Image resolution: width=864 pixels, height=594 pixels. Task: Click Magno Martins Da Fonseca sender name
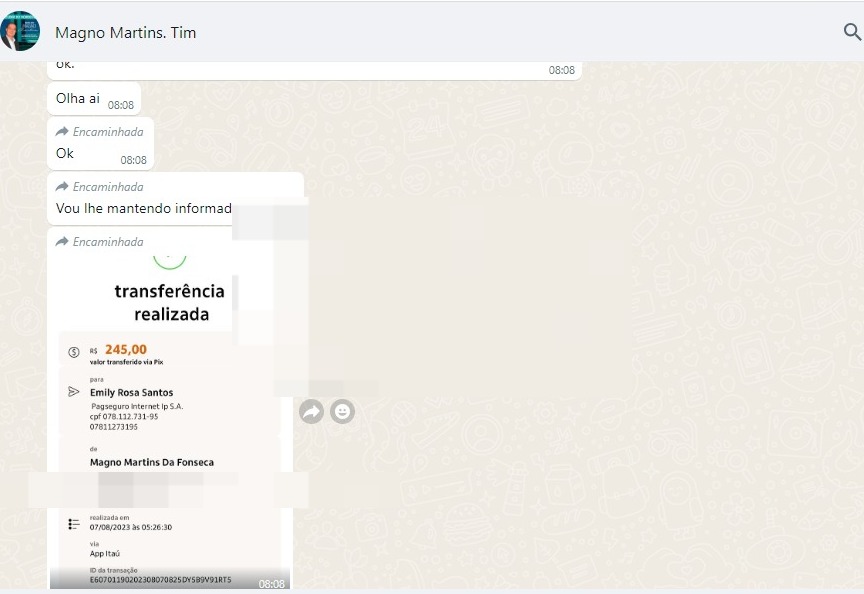152,462
